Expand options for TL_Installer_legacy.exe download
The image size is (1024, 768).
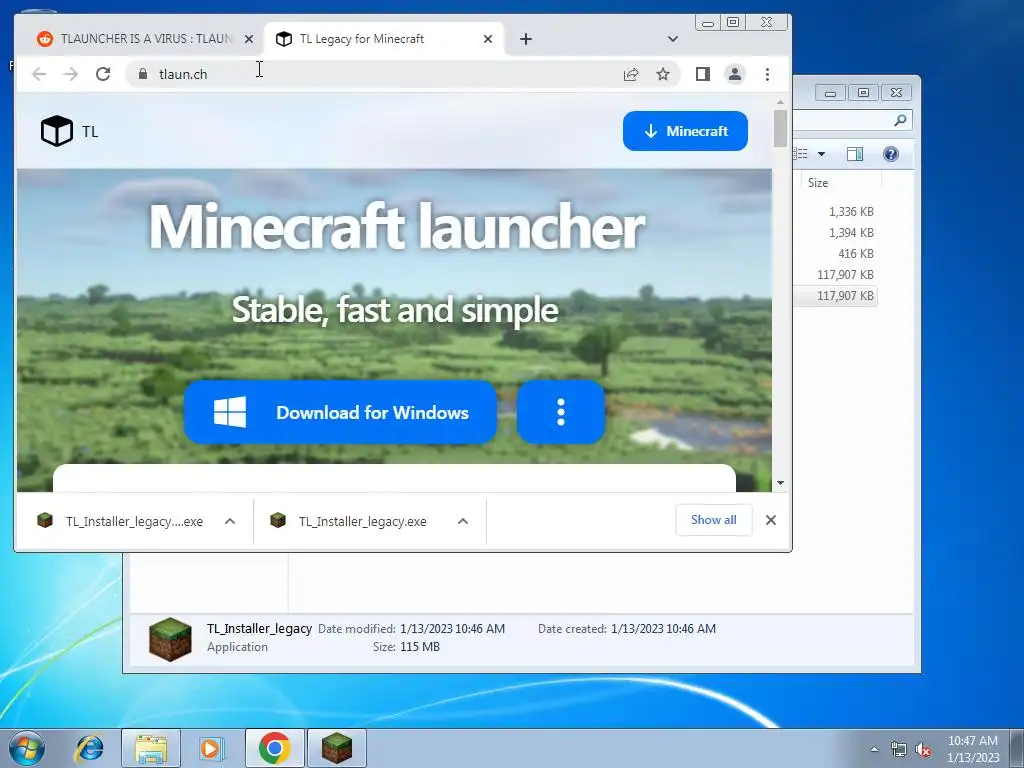pos(463,521)
